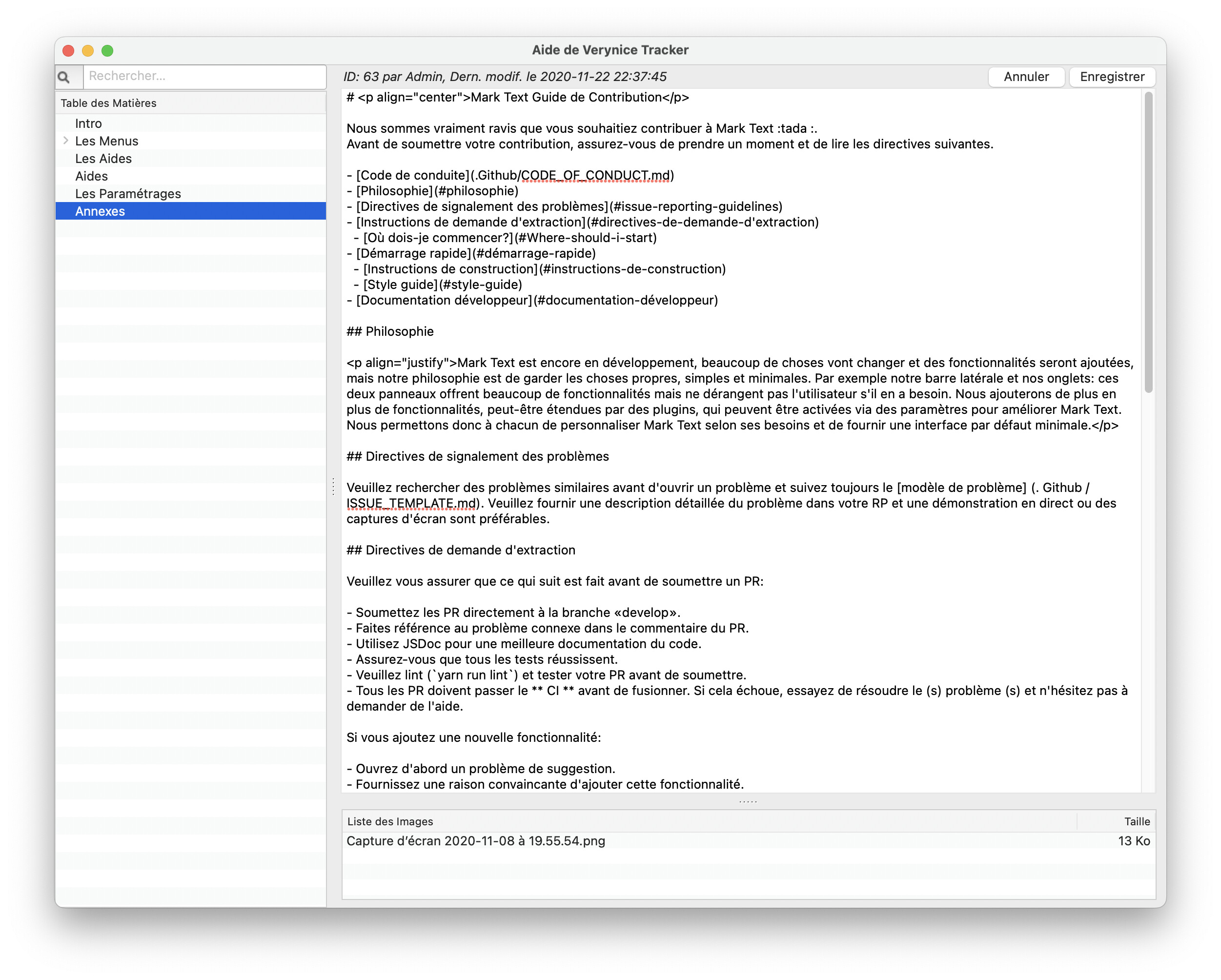
Task: Click the Enregistrer button
Action: (x=1112, y=77)
